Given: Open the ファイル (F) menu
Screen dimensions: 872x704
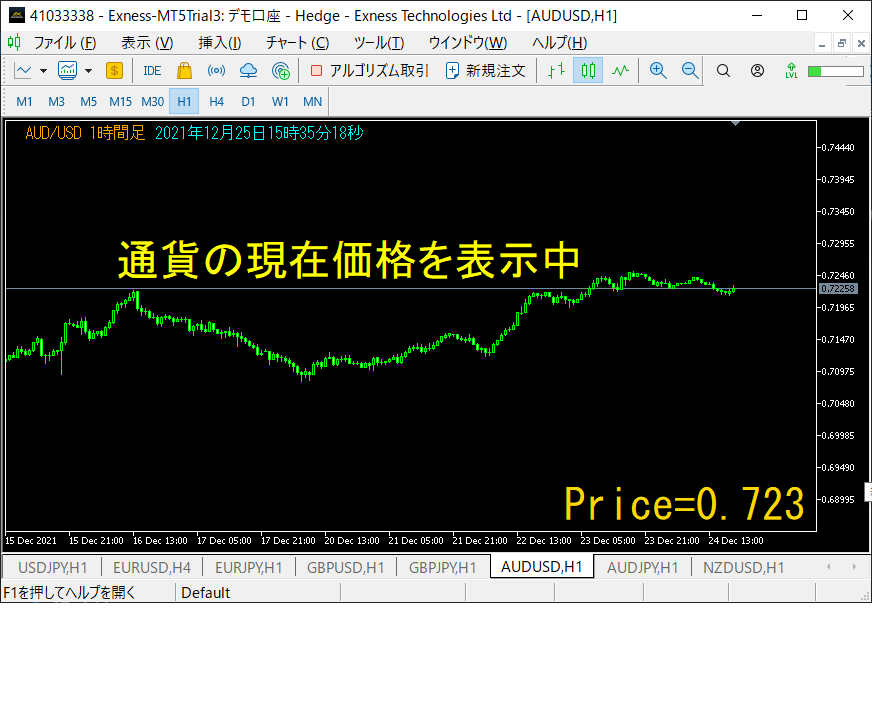Looking at the screenshot, I should click(65, 42).
